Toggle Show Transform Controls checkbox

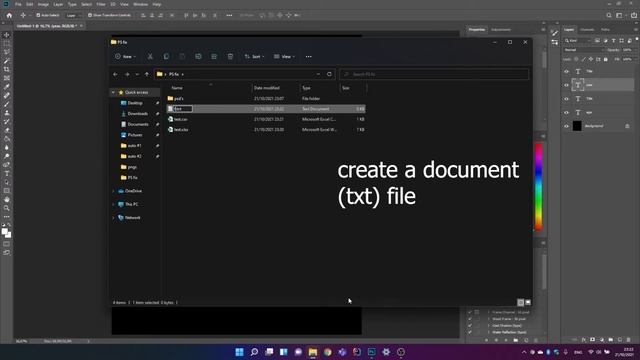pos(90,15)
